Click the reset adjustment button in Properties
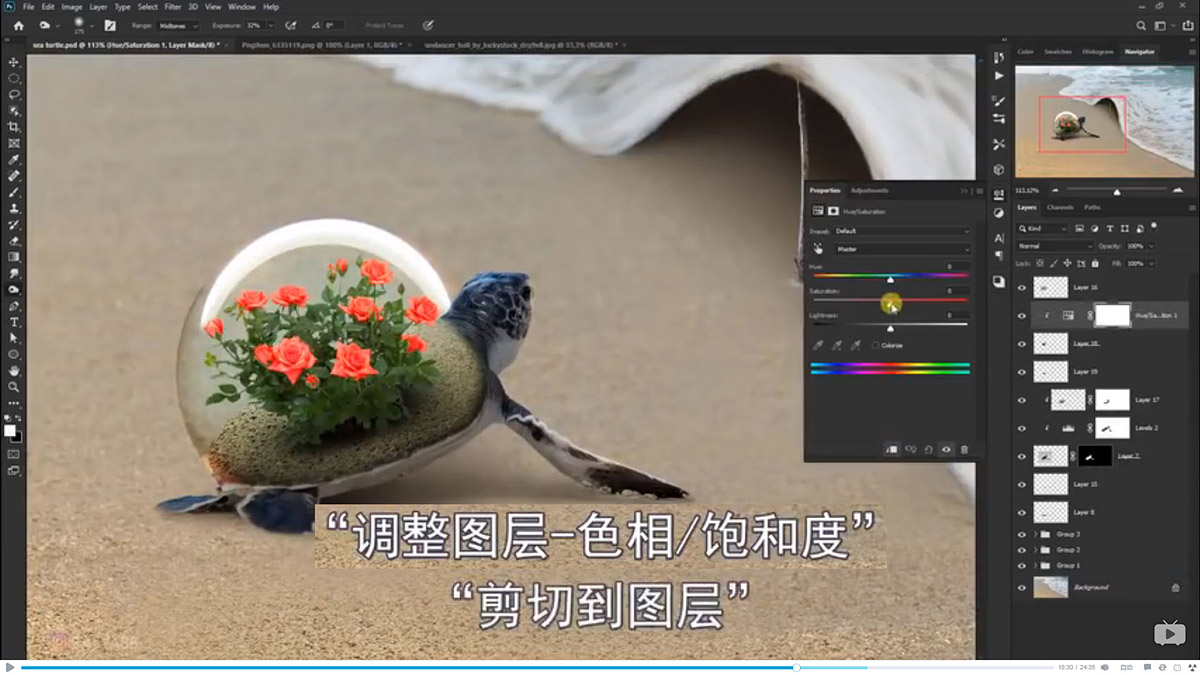This screenshot has height=675, width=1200. point(929,448)
